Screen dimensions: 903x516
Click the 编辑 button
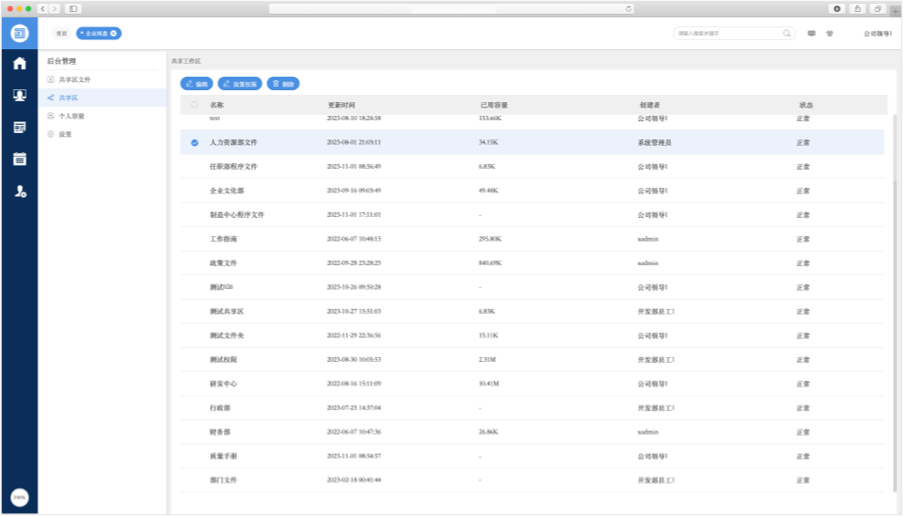click(x=196, y=84)
